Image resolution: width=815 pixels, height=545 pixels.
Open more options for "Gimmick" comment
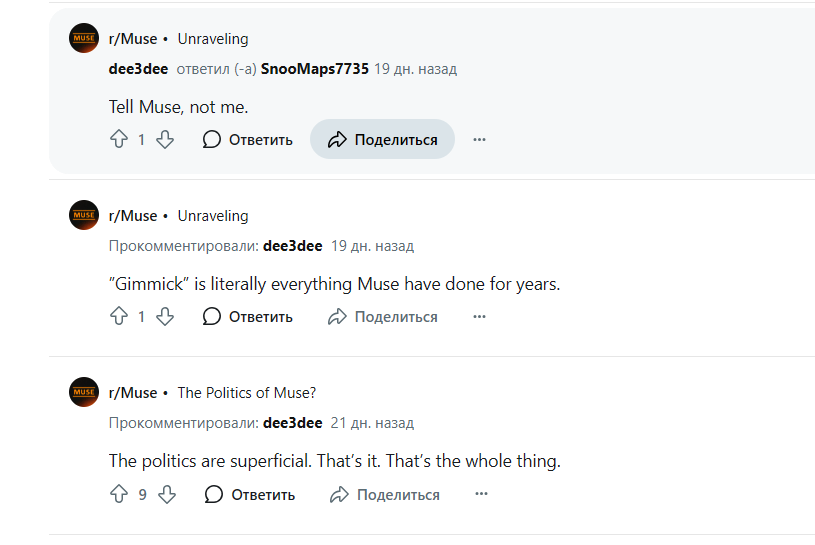479,317
